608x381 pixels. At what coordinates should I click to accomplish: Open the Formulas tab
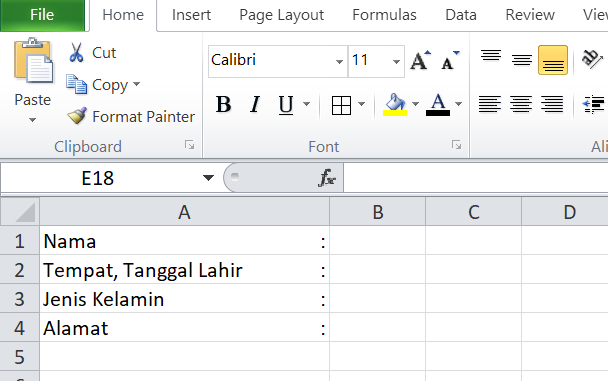tap(384, 15)
